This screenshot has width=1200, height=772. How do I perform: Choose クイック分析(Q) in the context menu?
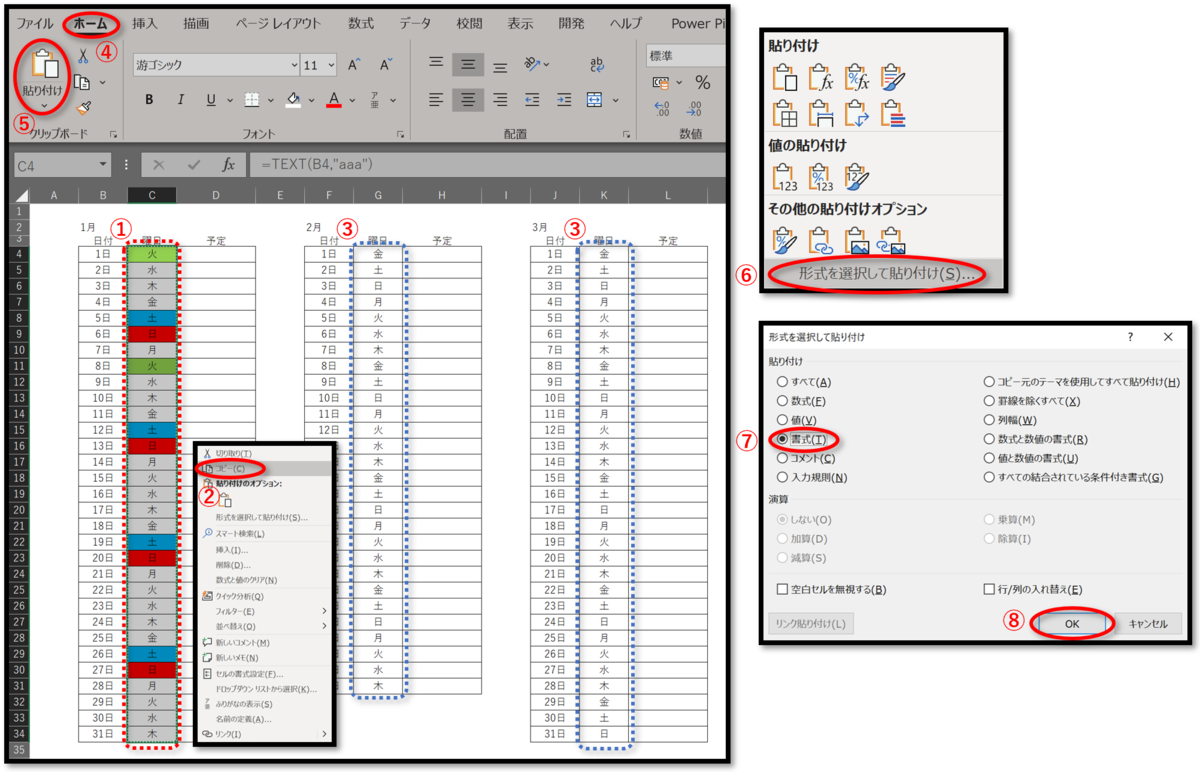[x=265, y=596]
